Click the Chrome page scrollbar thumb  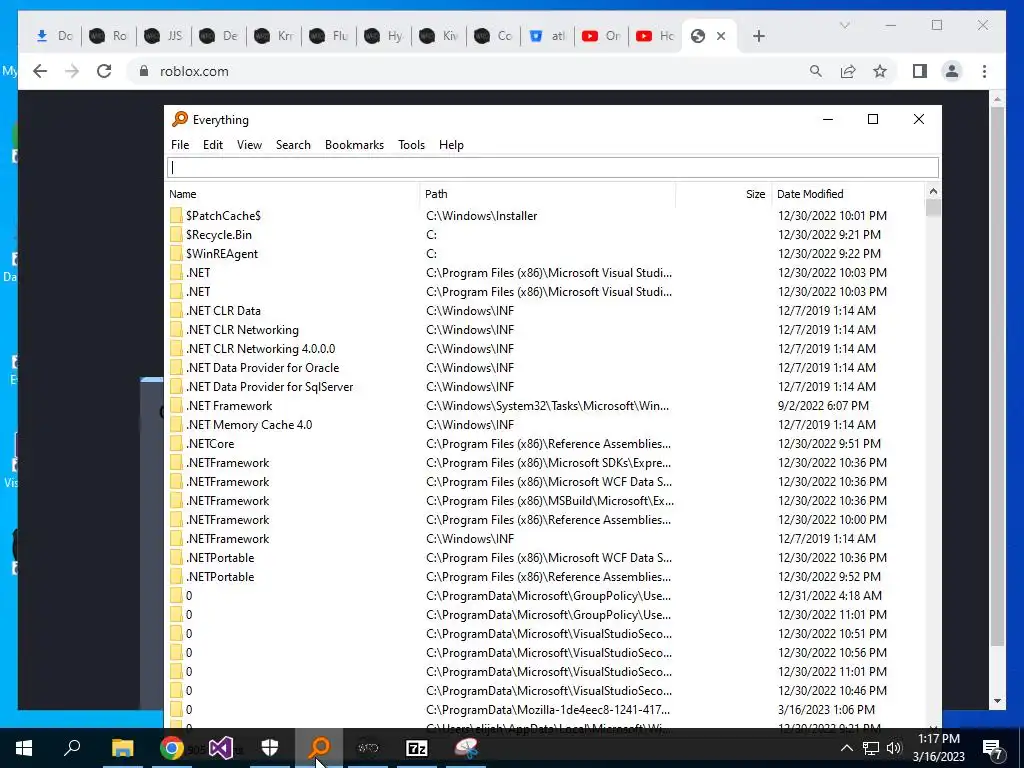point(997,376)
